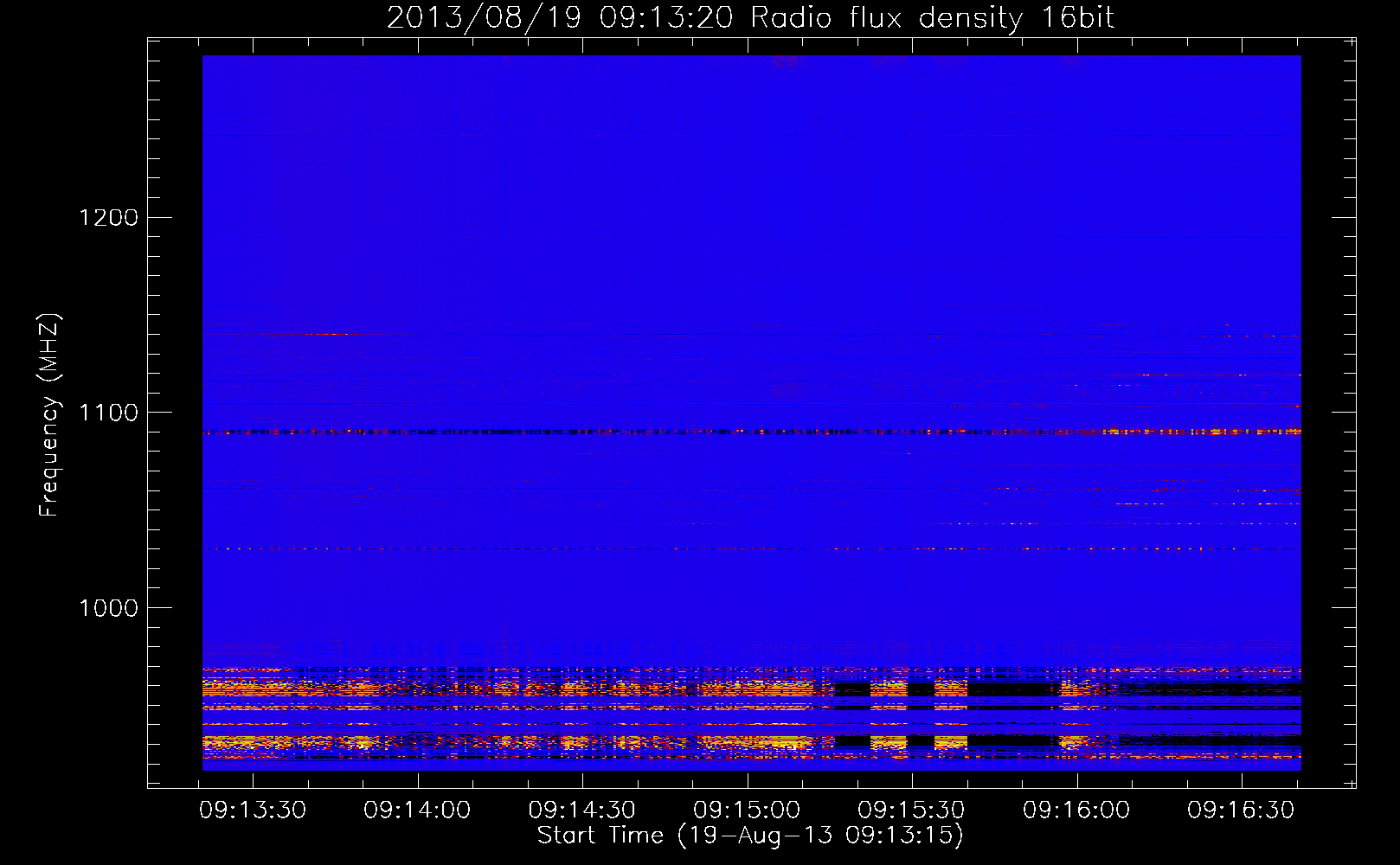The width and height of the screenshot is (1400, 865).
Task: Select the 'Start Time (19-Aug-13 09:13:15)' axis caption
Action: pyautogui.click(x=750, y=836)
